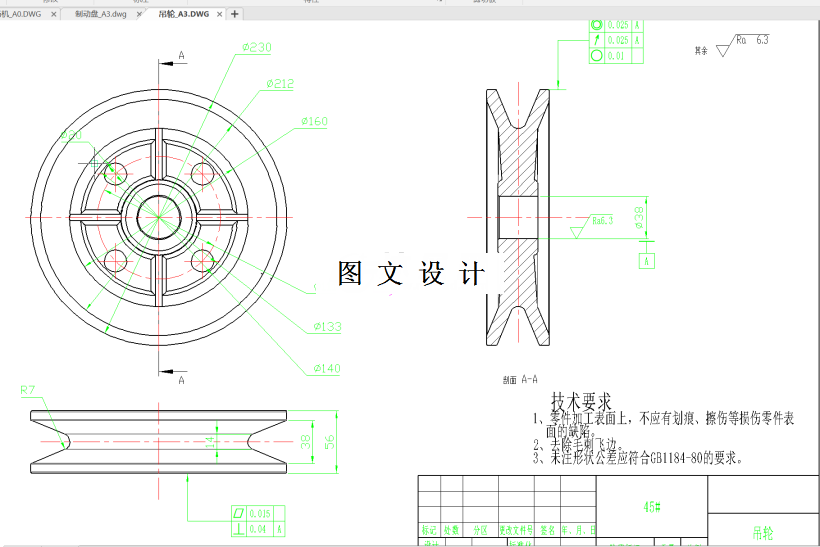This screenshot has height=547, width=820.
Task: Select the 0.015 flatness tolerance value
Action: [259, 514]
